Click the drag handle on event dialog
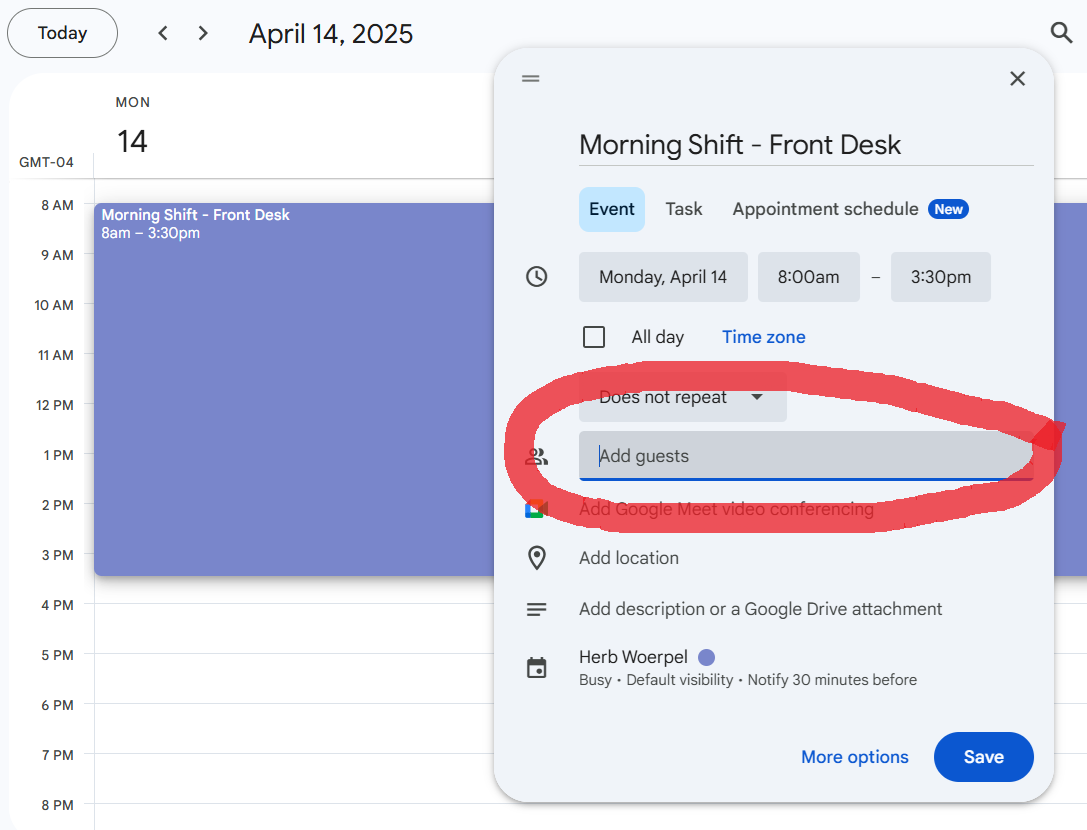1087x830 pixels. [x=531, y=79]
